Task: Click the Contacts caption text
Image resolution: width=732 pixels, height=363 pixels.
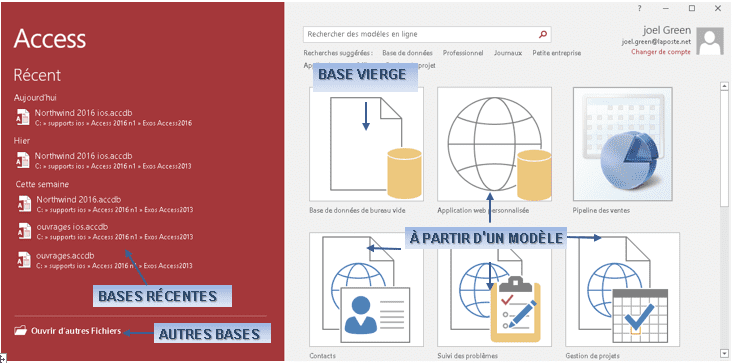Action: [x=322, y=356]
